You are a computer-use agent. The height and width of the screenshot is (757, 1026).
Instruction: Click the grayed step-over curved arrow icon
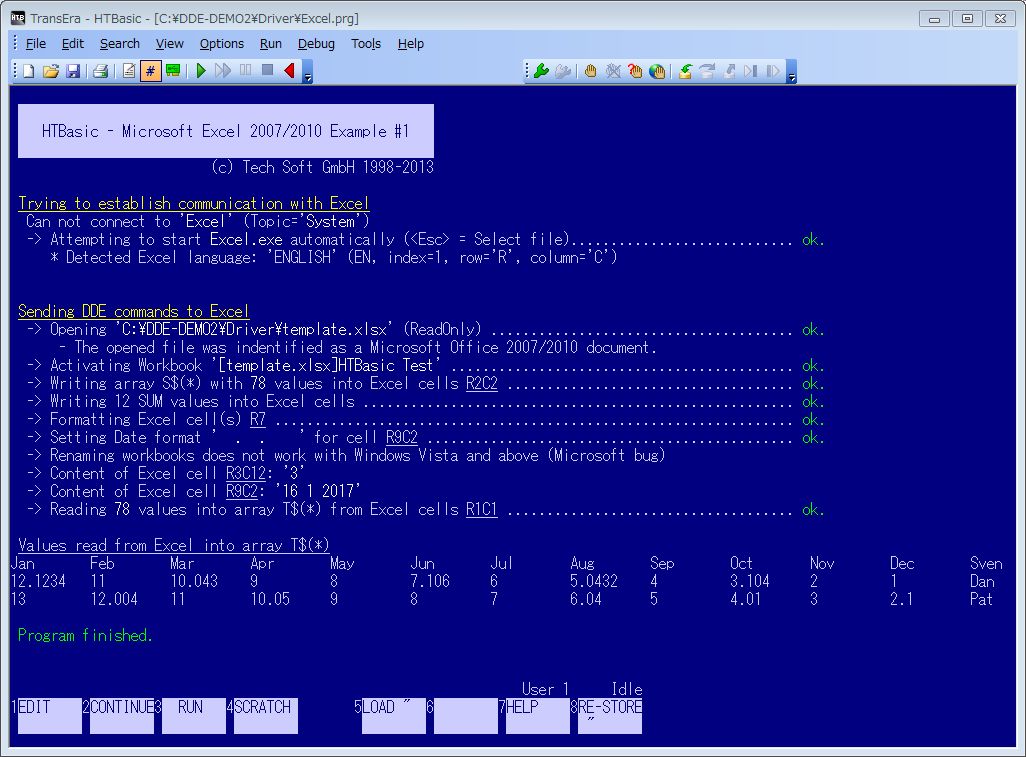tap(707, 71)
